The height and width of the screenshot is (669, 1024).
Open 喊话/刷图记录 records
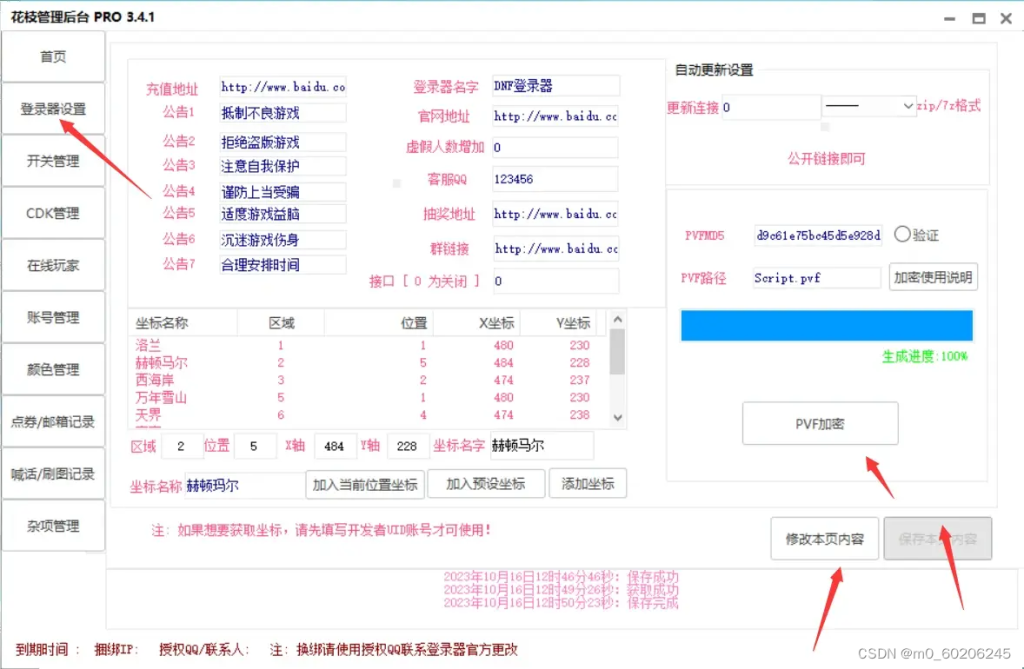51,473
